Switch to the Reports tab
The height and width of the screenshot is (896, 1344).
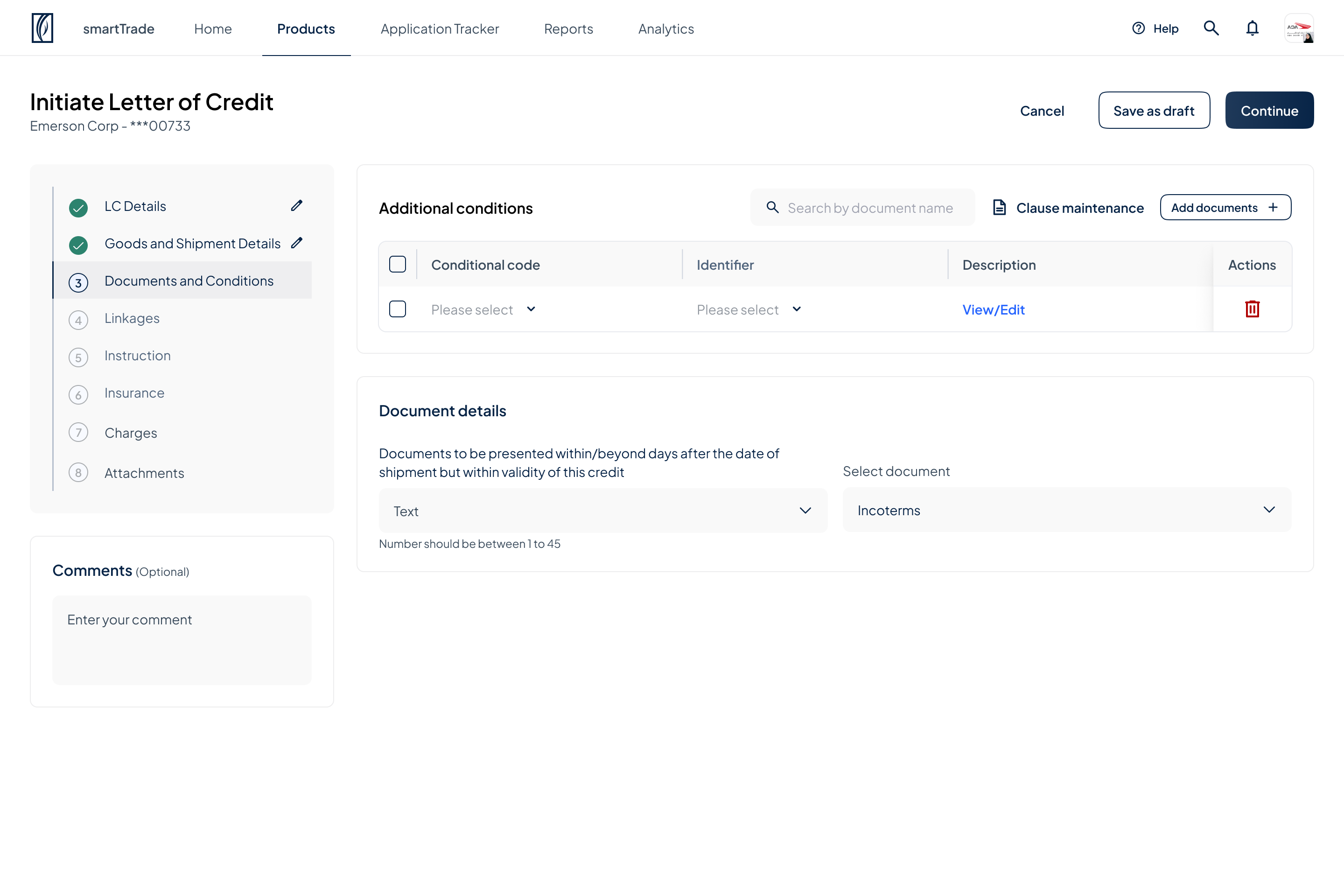(x=568, y=28)
